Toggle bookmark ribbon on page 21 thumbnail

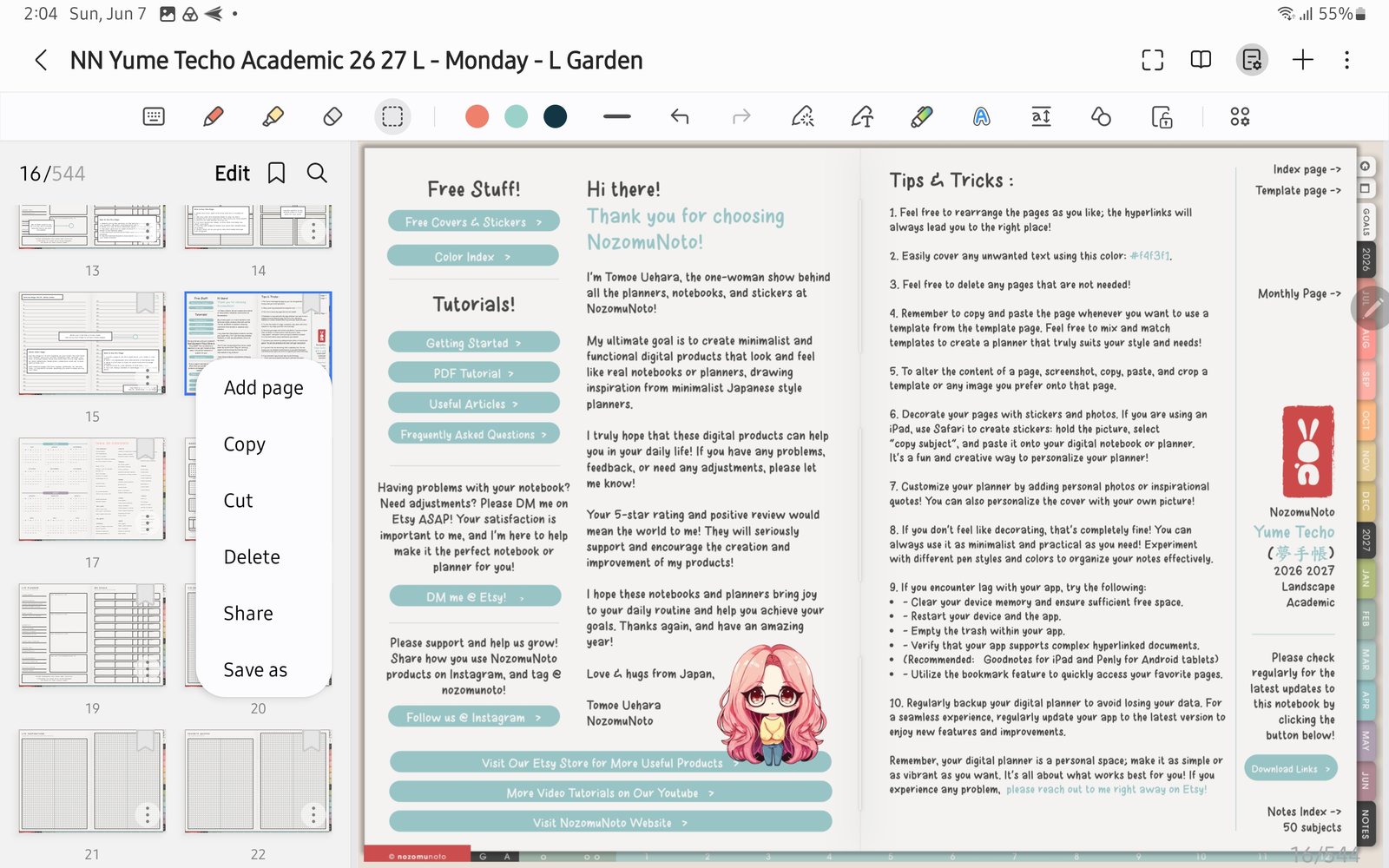tap(146, 740)
